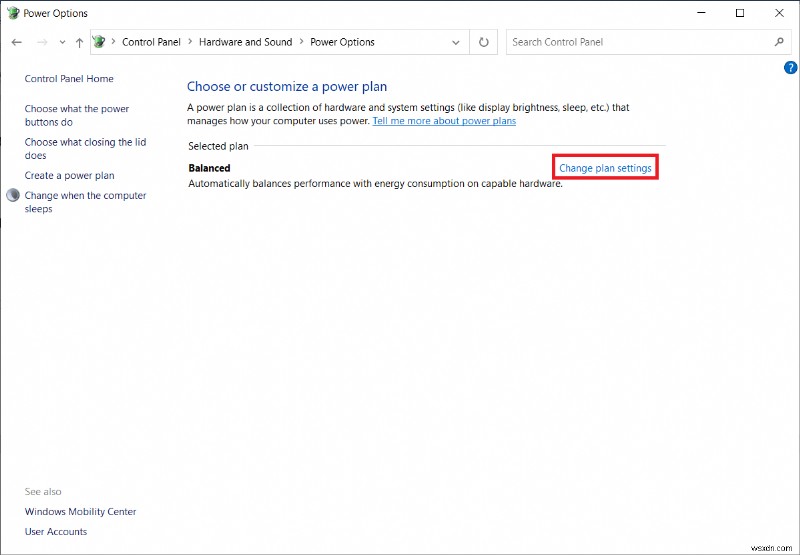Open Change plan settings for Balanced
Image resolution: width=800 pixels, height=555 pixels.
coord(605,168)
